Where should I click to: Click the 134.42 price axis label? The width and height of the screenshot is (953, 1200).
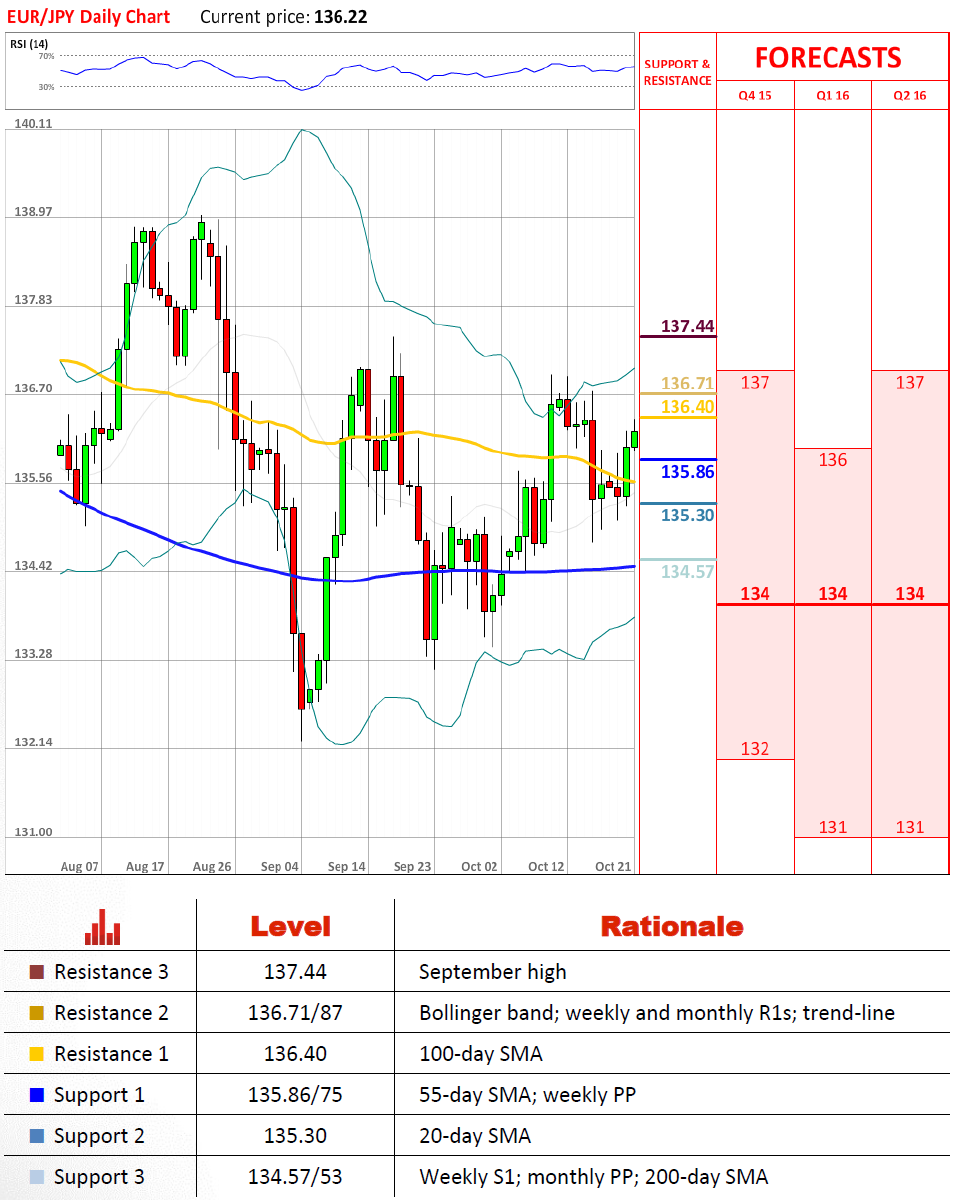[33, 565]
